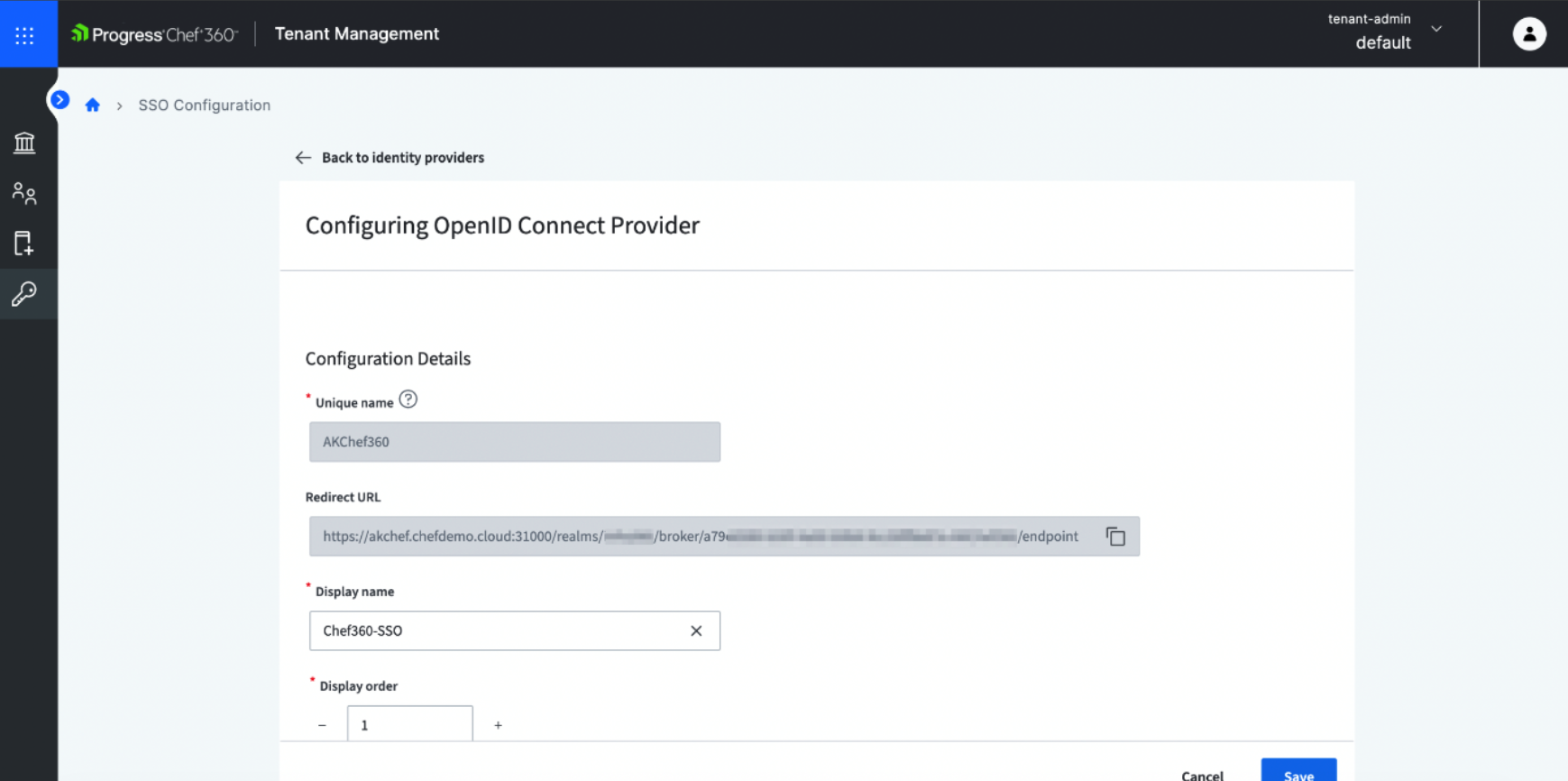Image resolution: width=1568 pixels, height=781 pixels.
Task: Open the add-document sidebar icon
Action: pos(24,243)
